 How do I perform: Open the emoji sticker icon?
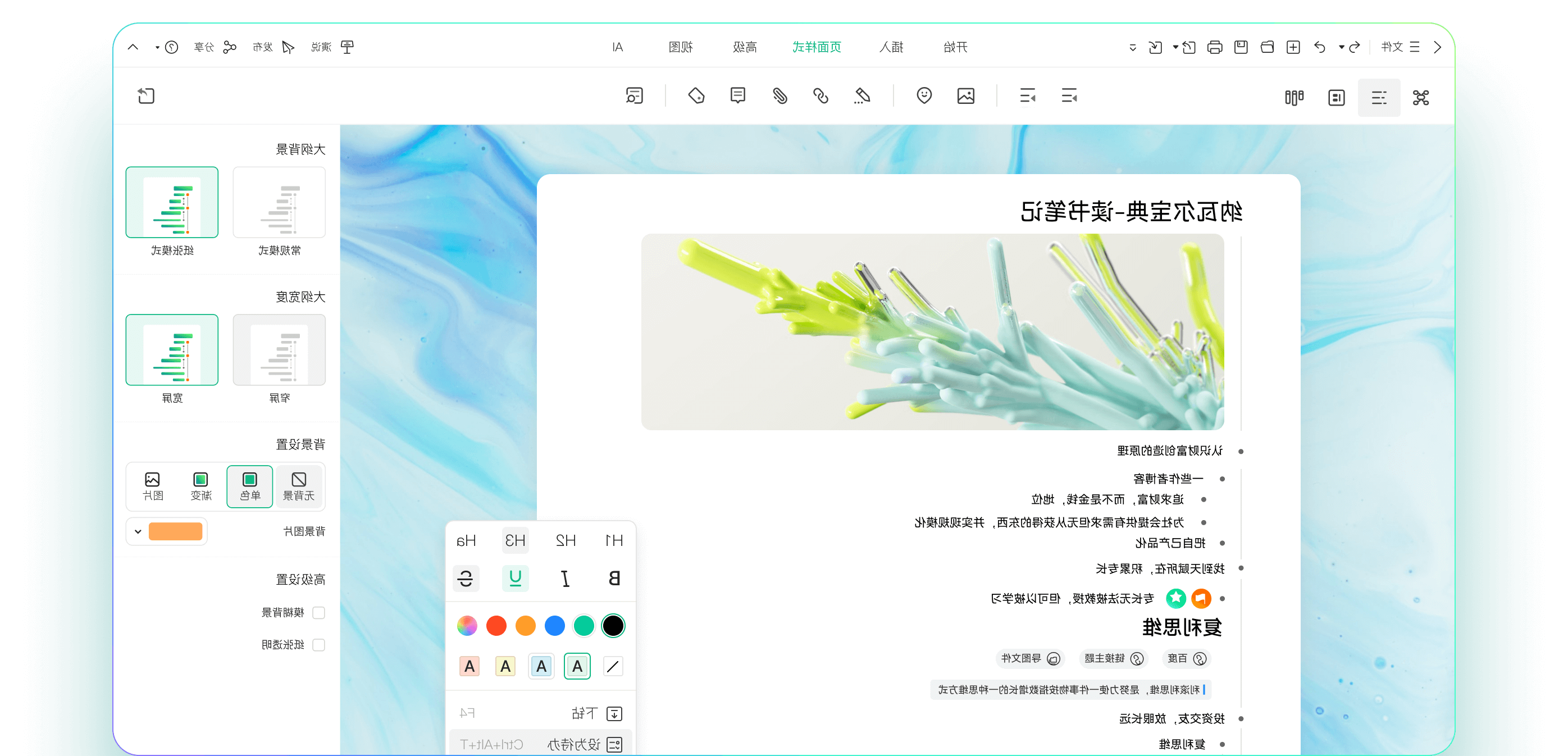[x=924, y=96]
